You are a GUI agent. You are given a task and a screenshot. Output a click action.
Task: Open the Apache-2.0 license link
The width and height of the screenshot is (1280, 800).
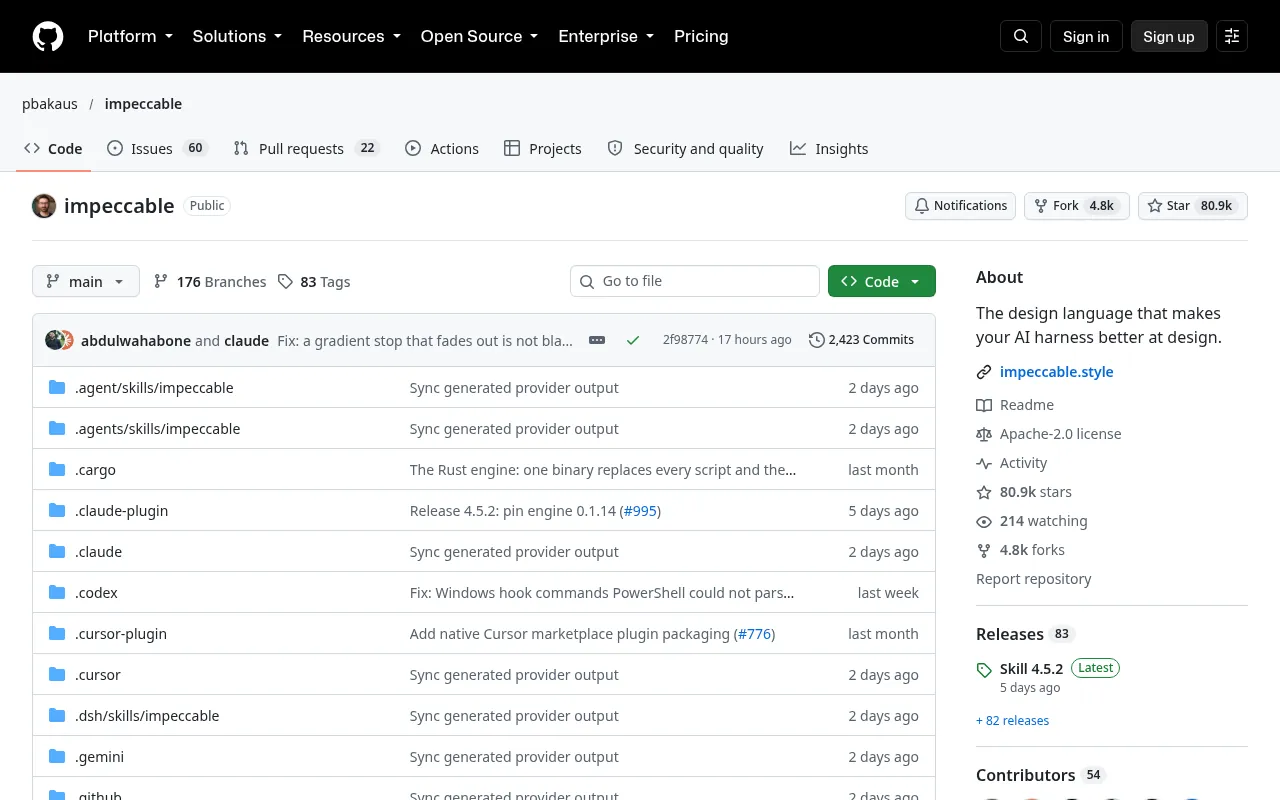(1048, 434)
